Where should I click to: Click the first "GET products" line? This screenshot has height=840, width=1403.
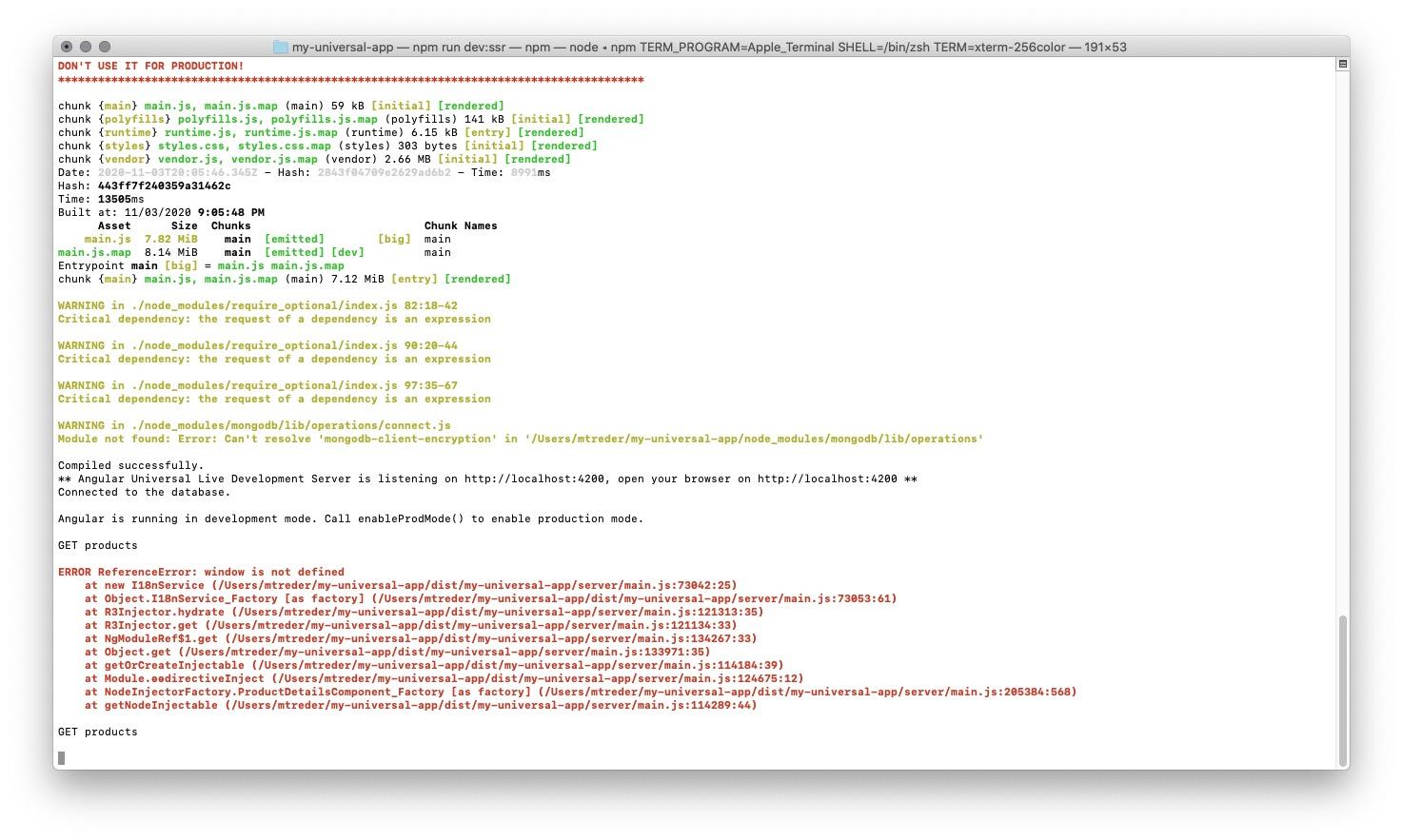[97, 545]
